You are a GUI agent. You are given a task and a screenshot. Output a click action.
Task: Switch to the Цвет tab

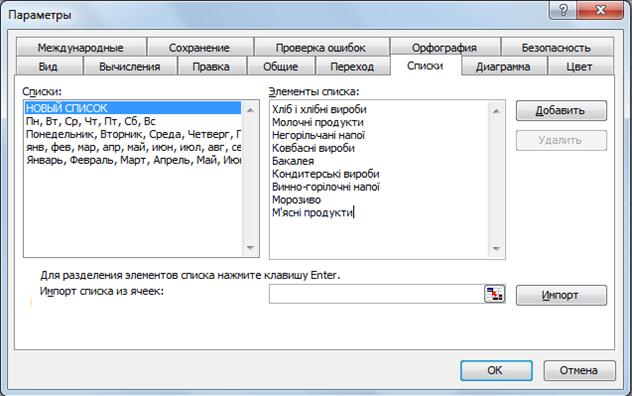click(x=579, y=67)
